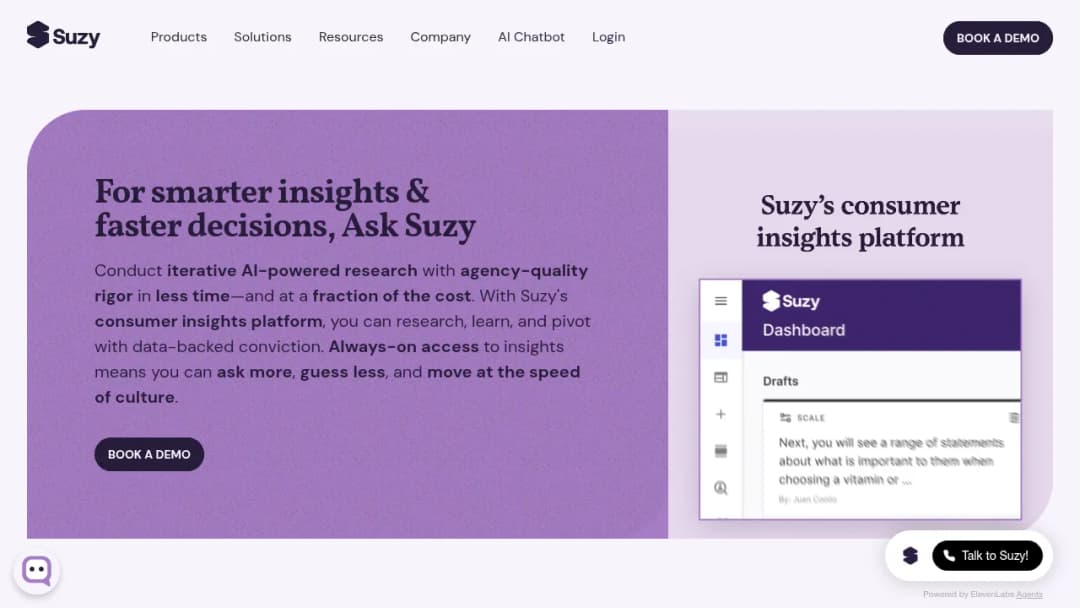Go to the AI Chatbot page
Screen dimensions: 1080x608
click(531, 37)
